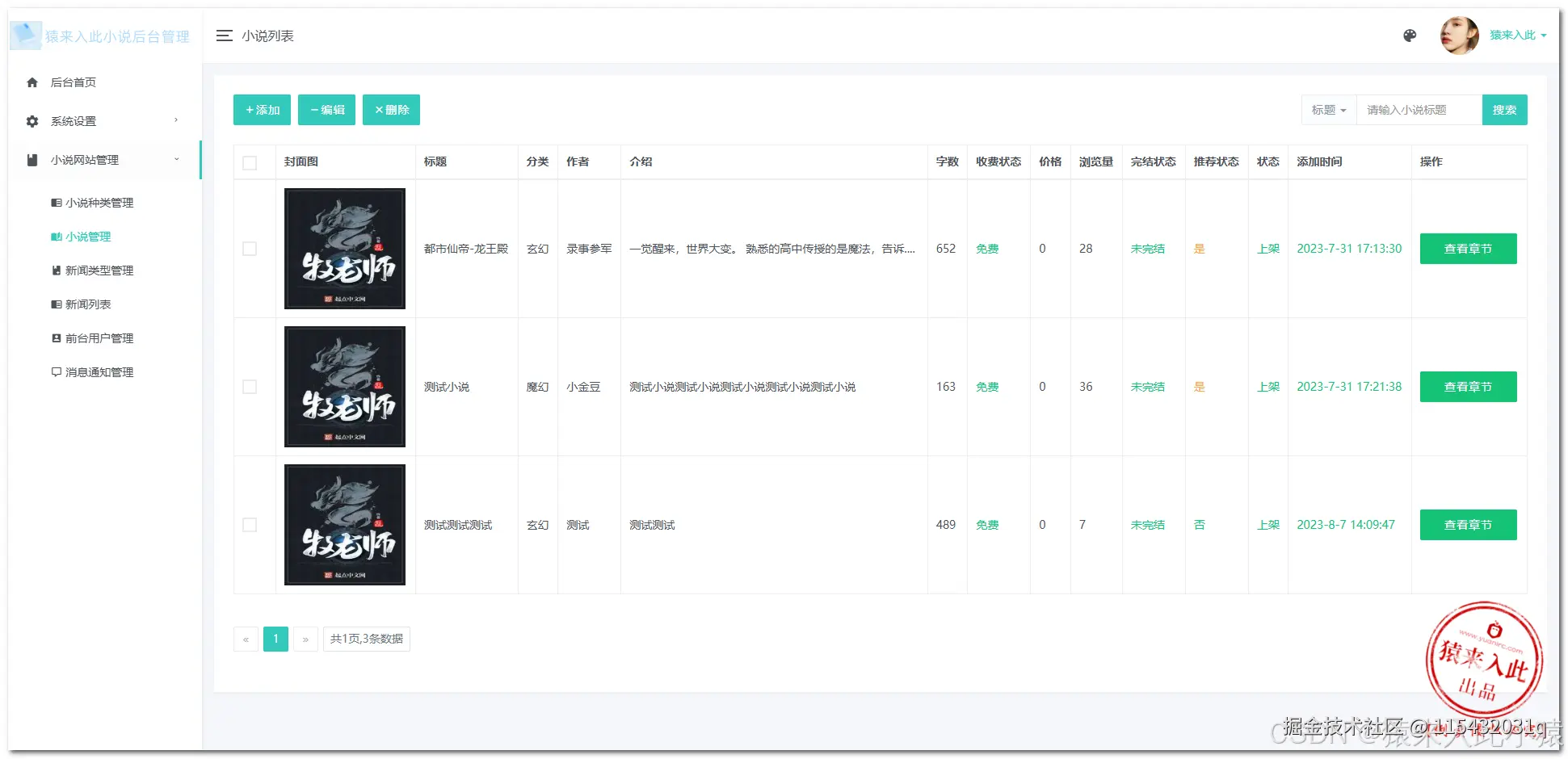Screen dimensions: 1568x759
Task: Click the gear icon beside 系统设置
Action: 32,121
